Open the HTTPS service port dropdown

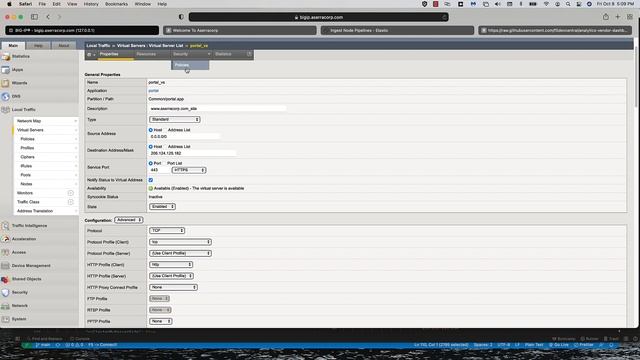click(x=189, y=170)
